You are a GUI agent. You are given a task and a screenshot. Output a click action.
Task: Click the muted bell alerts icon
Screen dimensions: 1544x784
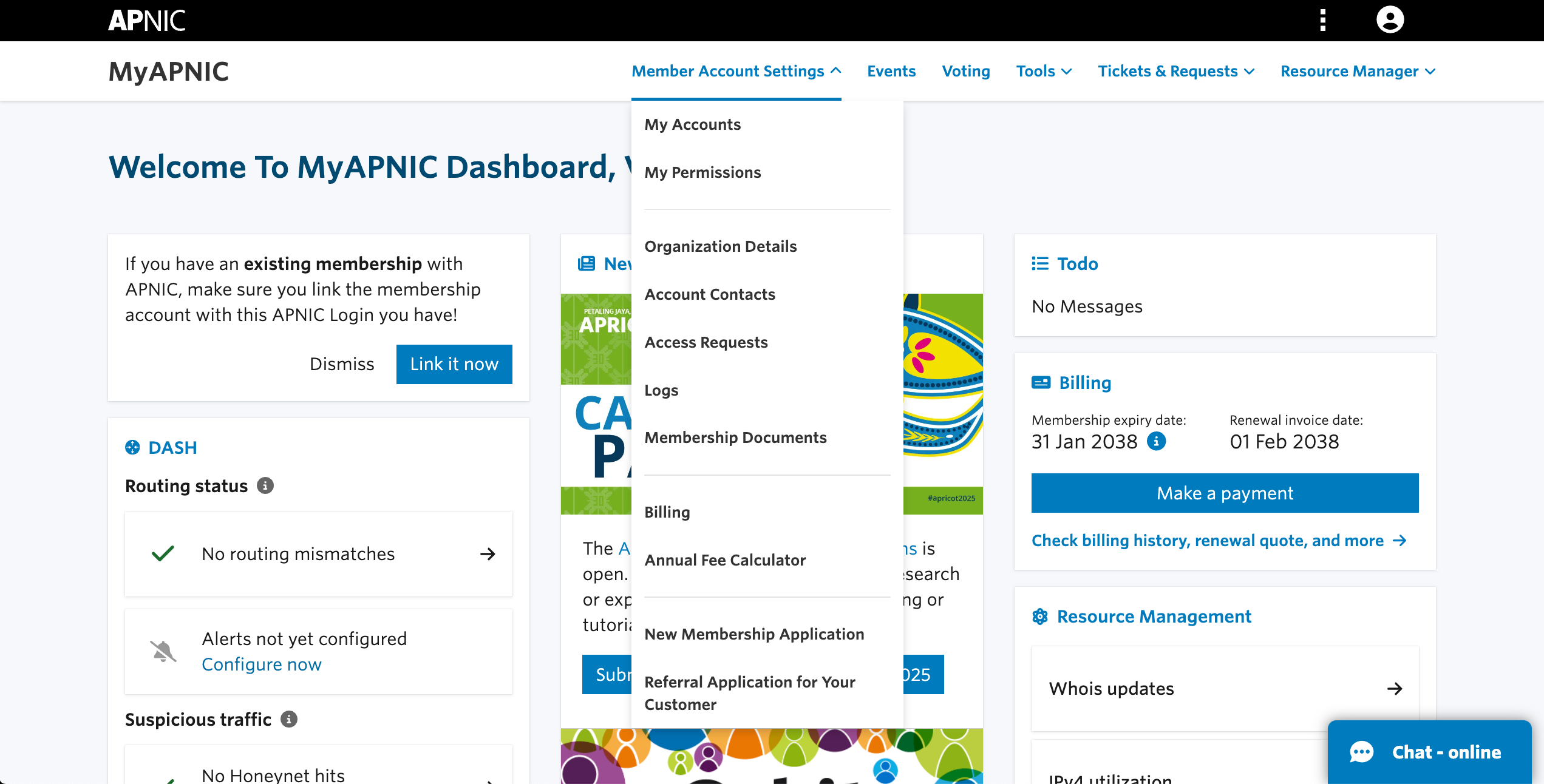pyautogui.click(x=163, y=652)
